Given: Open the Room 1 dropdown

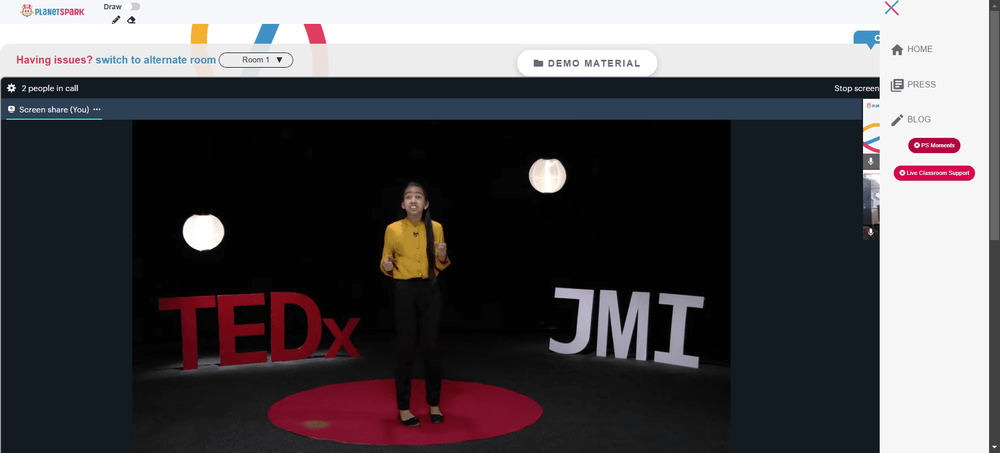Looking at the screenshot, I should 256,60.
